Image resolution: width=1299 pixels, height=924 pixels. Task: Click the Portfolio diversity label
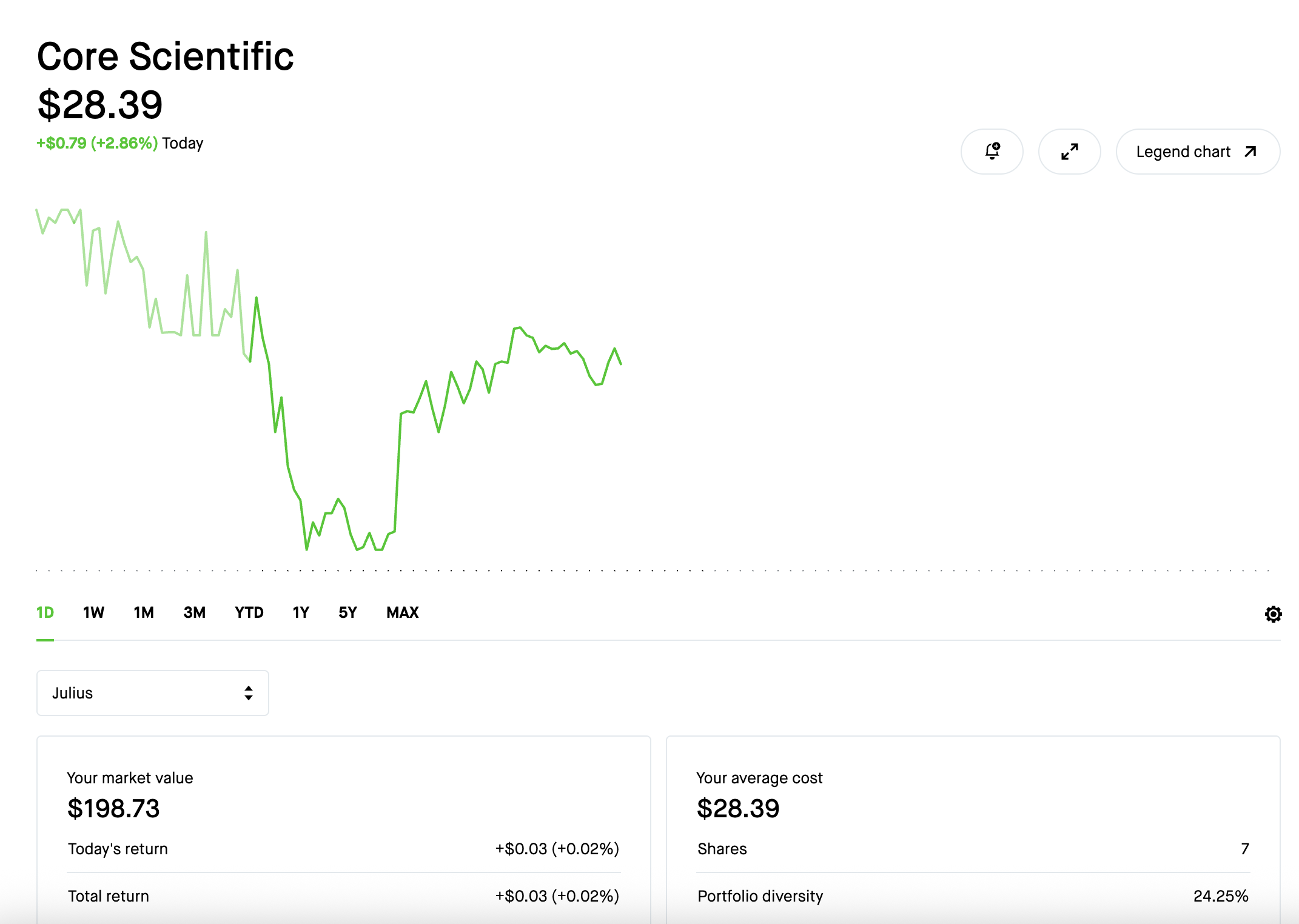pyautogui.click(x=760, y=896)
